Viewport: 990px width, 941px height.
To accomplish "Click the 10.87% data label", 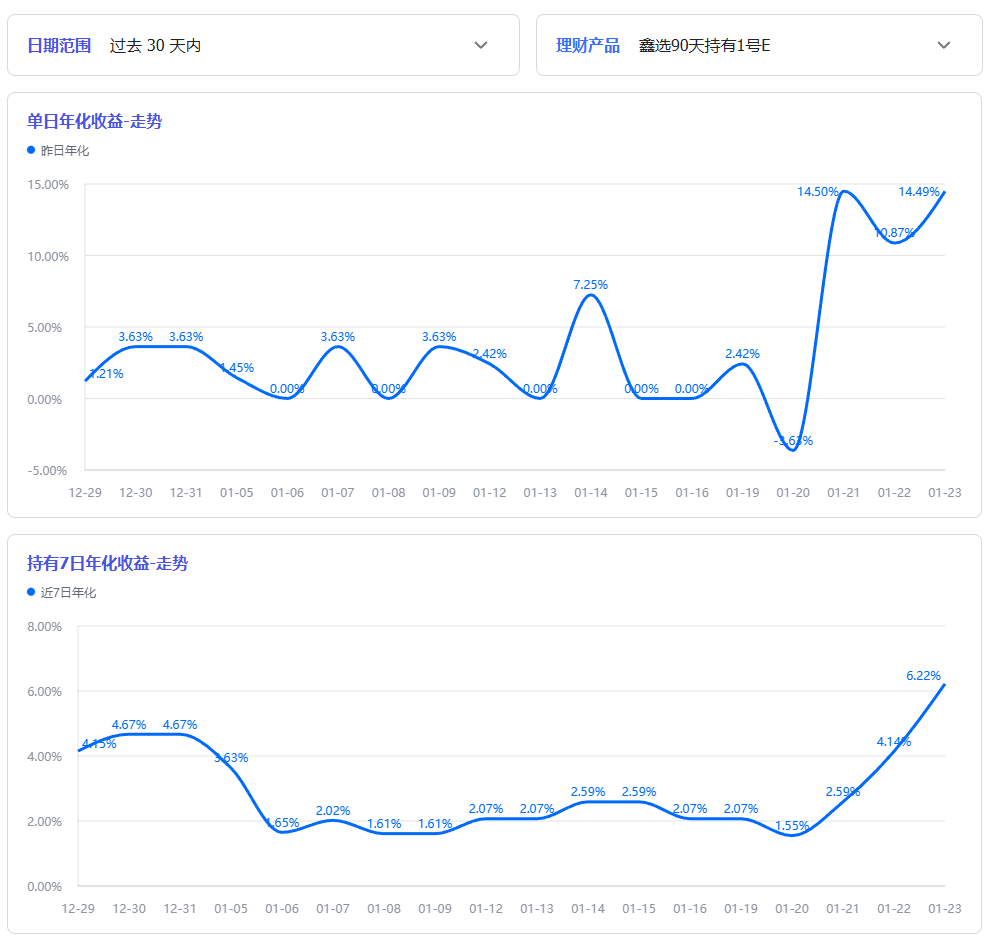I will (x=894, y=233).
